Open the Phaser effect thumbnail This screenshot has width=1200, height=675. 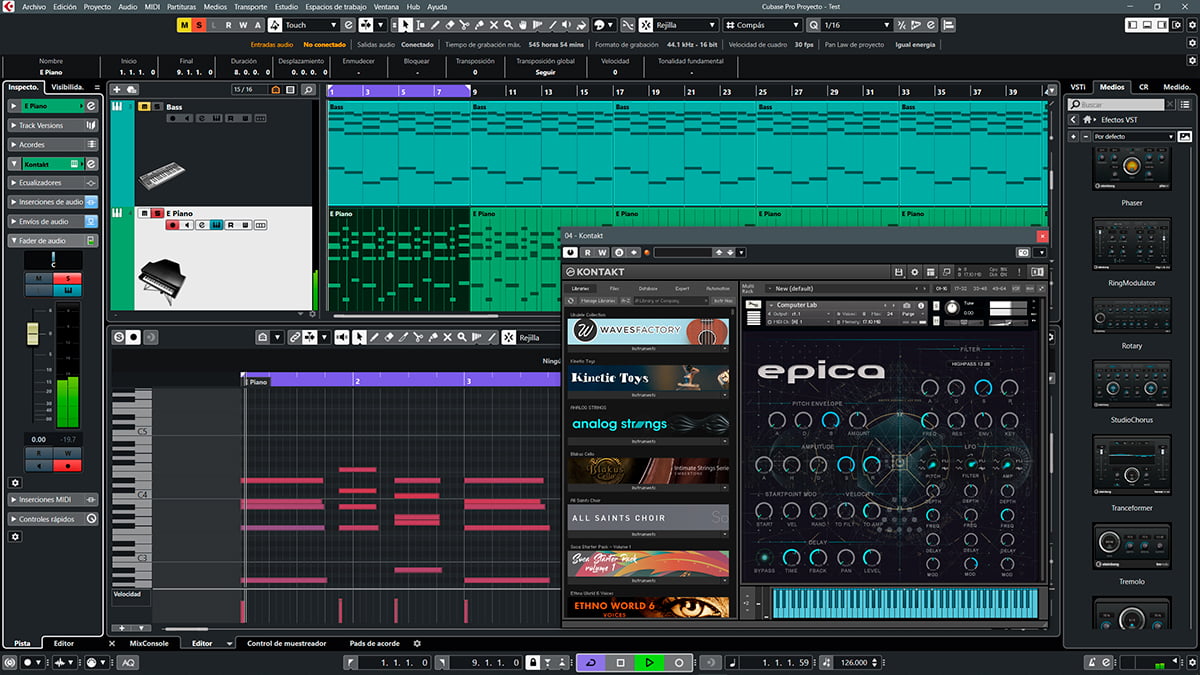[1132, 168]
